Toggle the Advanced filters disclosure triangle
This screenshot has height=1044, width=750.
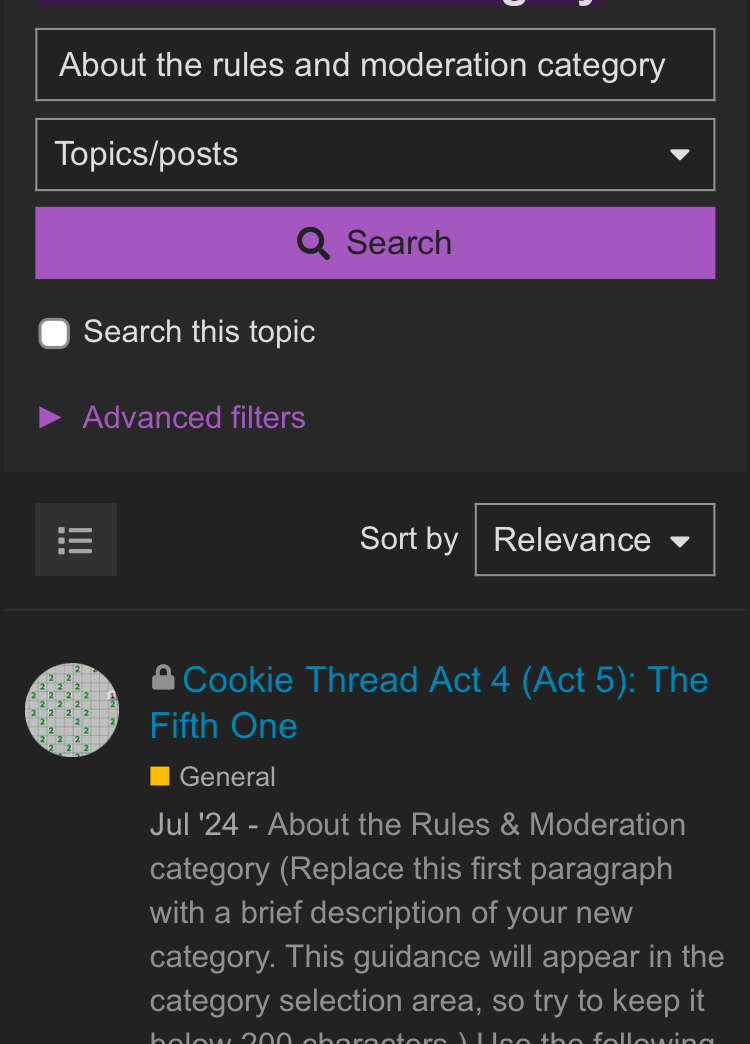tap(50, 417)
